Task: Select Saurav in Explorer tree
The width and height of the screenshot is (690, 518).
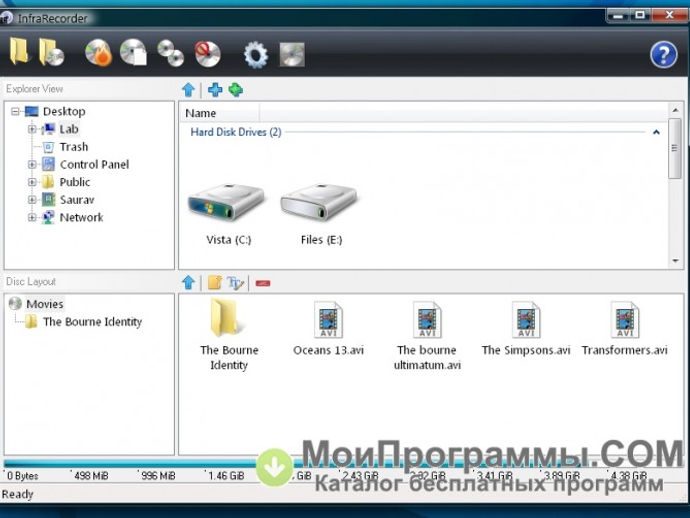Action: pyautogui.click(x=77, y=199)
